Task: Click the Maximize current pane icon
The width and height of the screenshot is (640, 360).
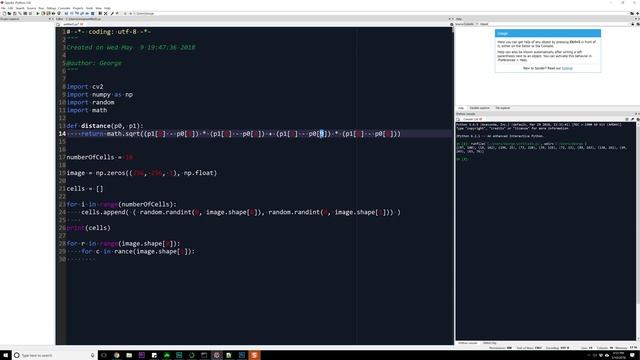Action: tap(100, 13)
